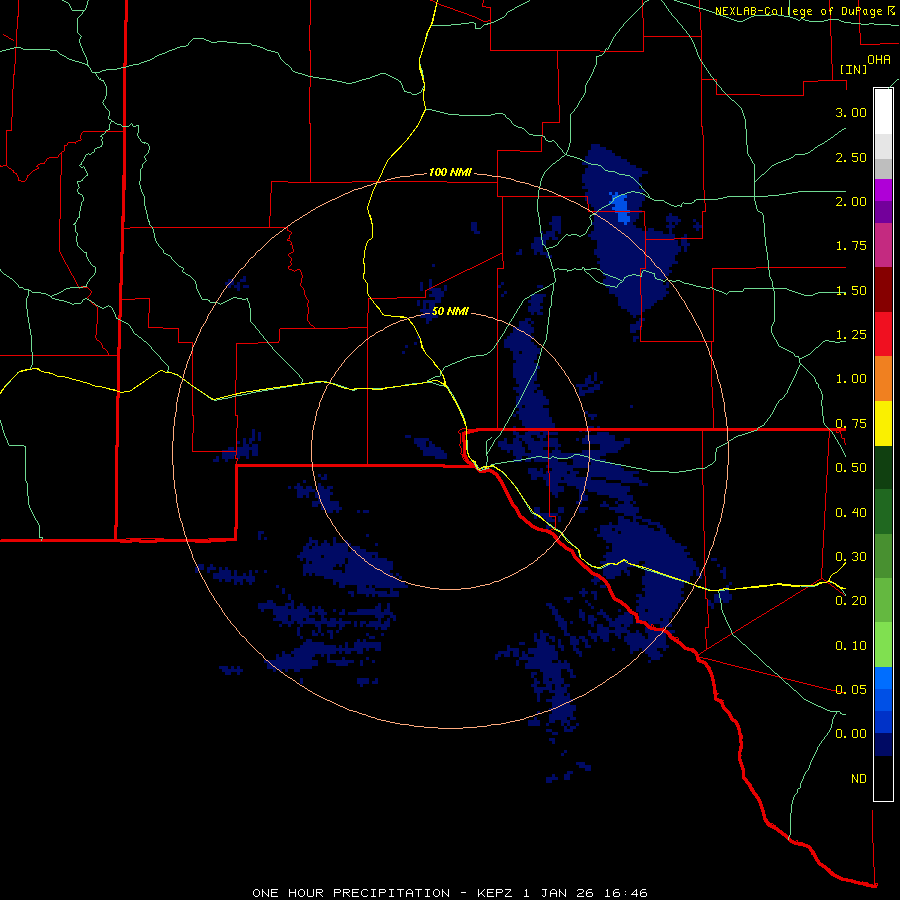Click the 0.00 legend value
The width and height of the screenshot is (900, 900).
(851, 734)
